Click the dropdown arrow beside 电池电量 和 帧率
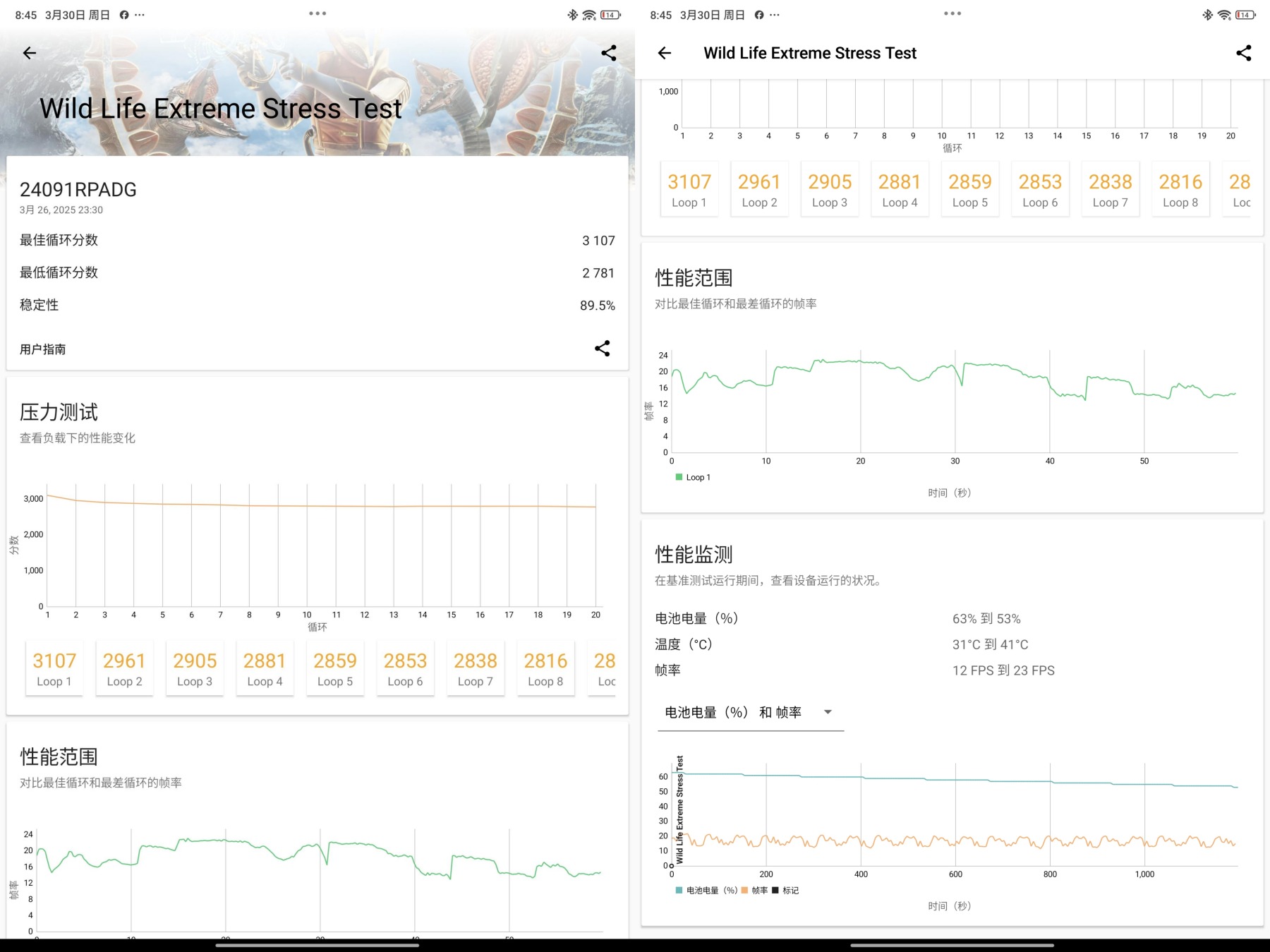 pos(828,713)
